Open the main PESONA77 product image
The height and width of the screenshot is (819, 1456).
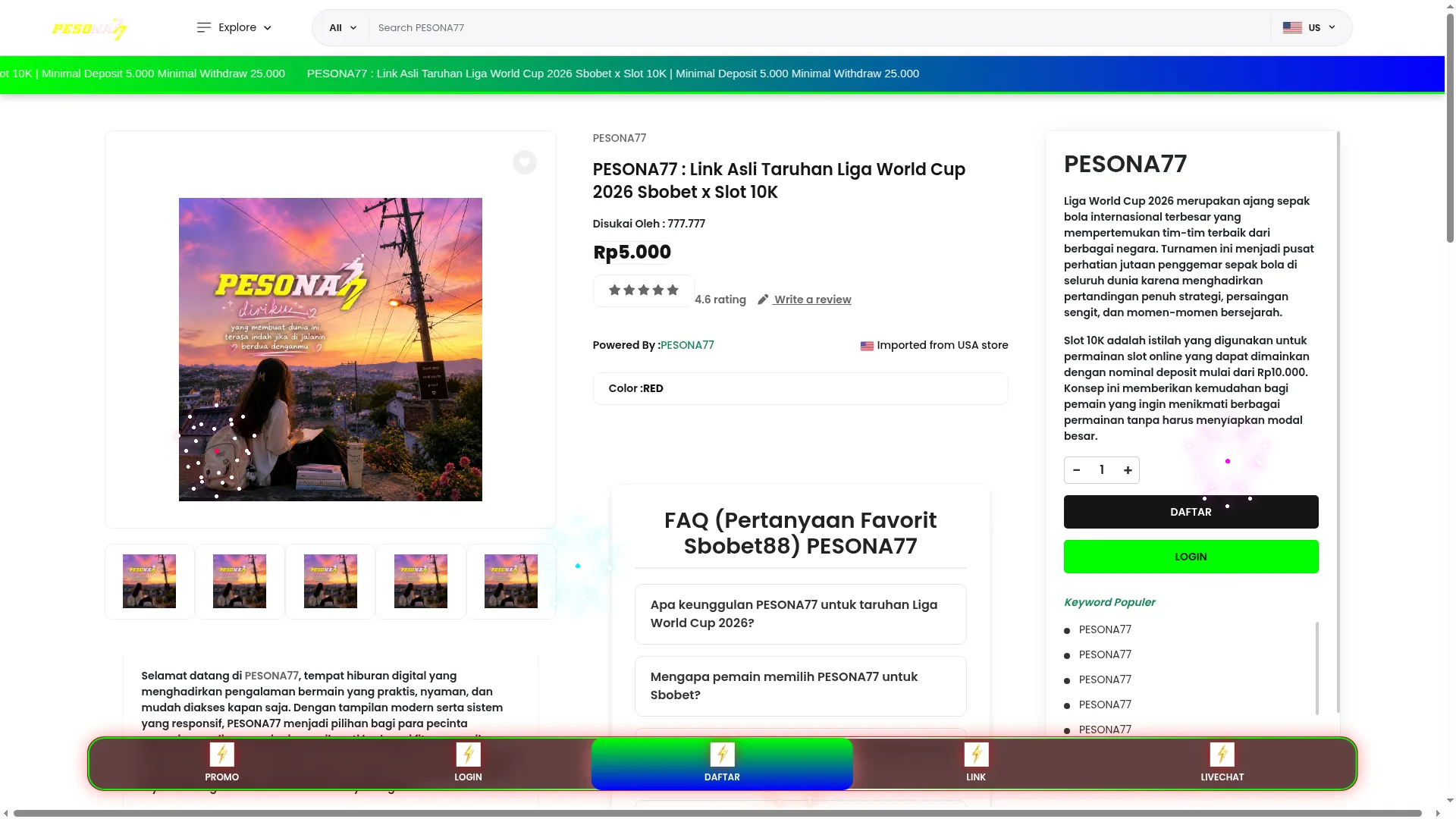coord(331,350)
